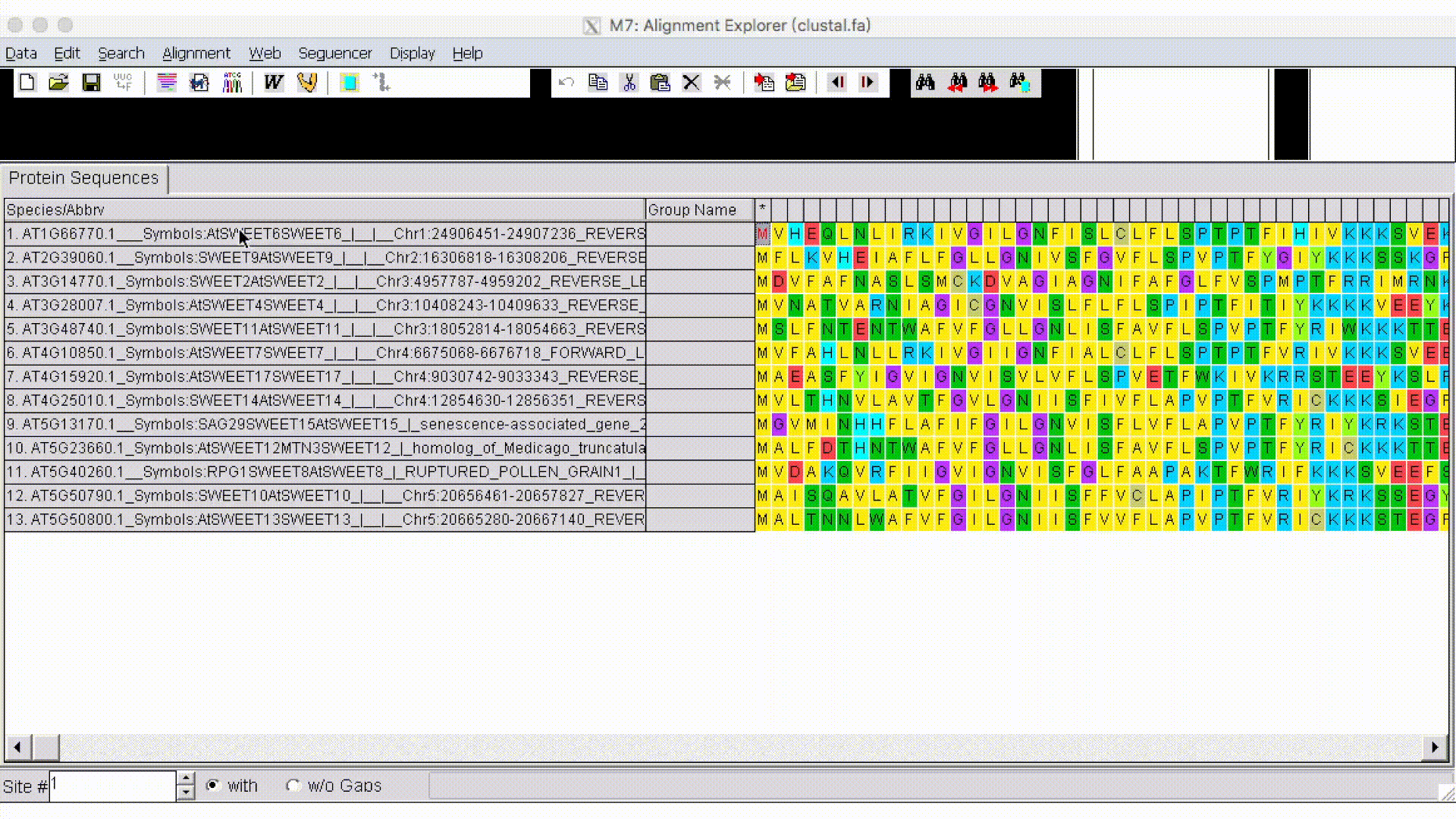Click the scissors cut icon

629,82
